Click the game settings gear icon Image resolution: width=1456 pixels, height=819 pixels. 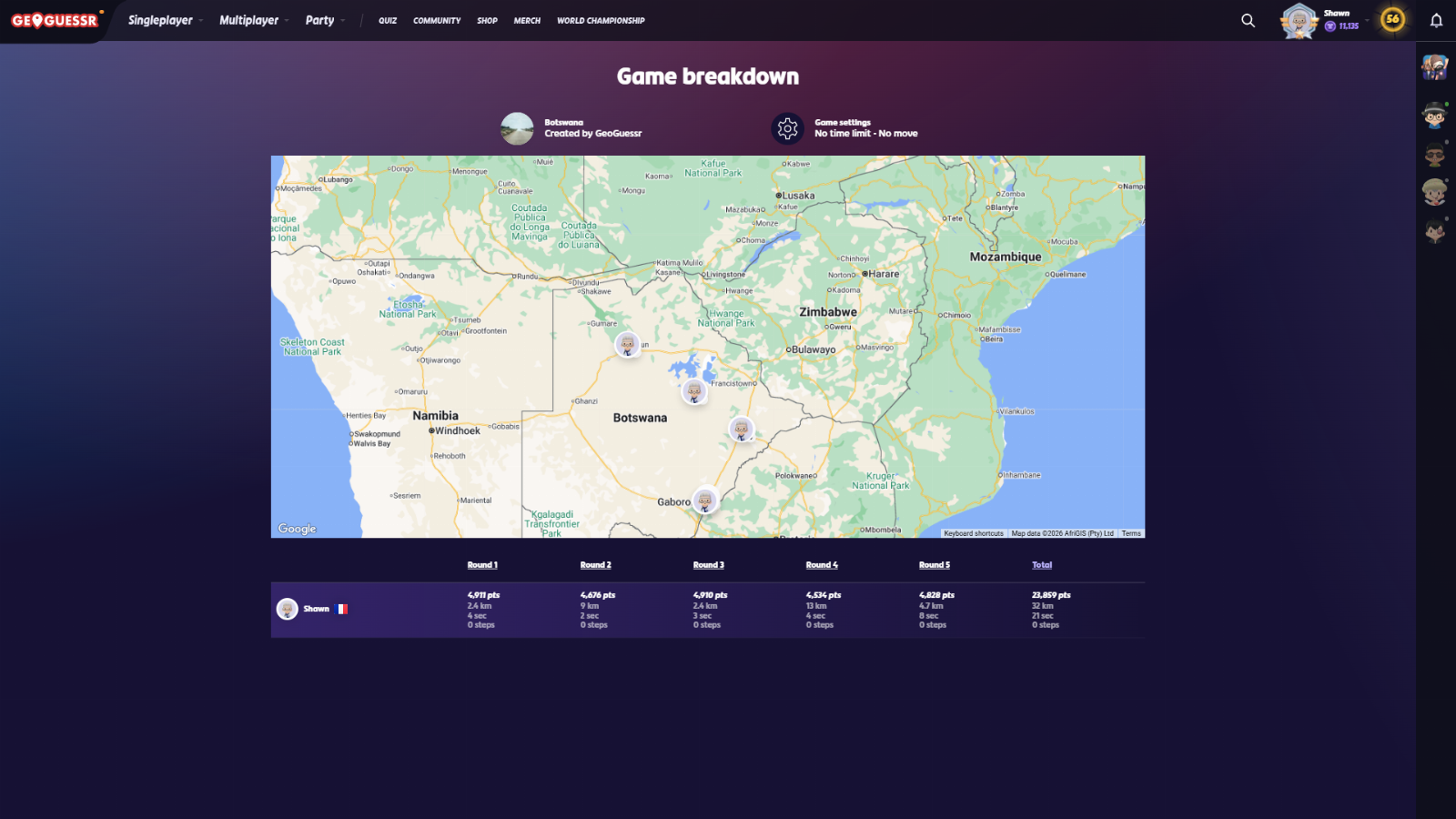(x=787, y=128)
